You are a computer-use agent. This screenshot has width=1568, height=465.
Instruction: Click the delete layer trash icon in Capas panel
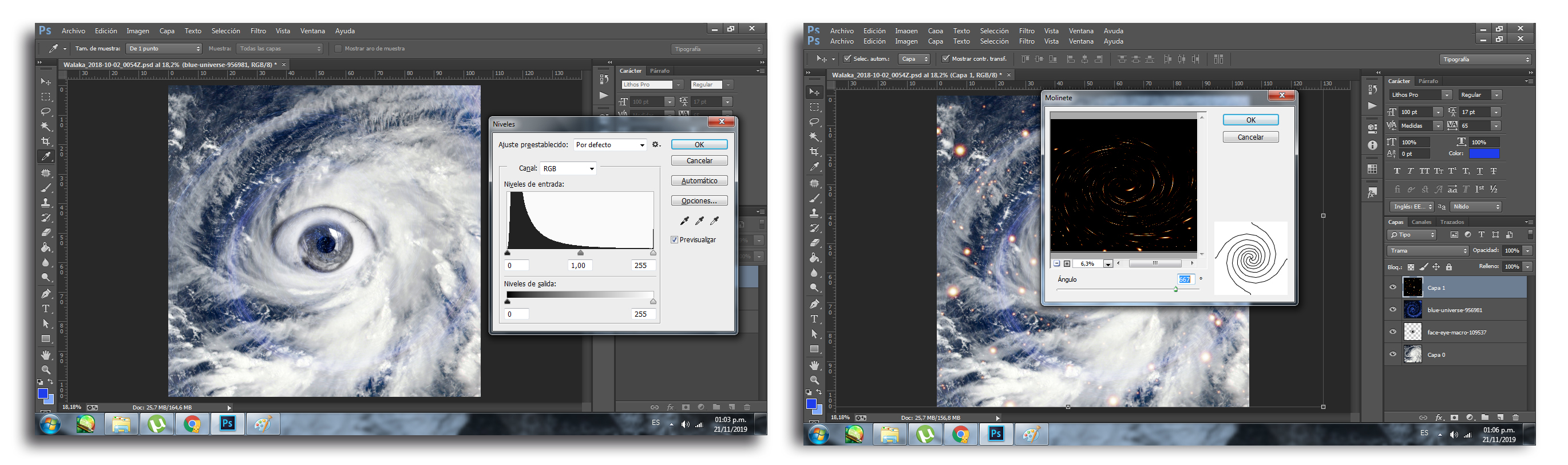pyautogui.click(x=1516, y=417)
